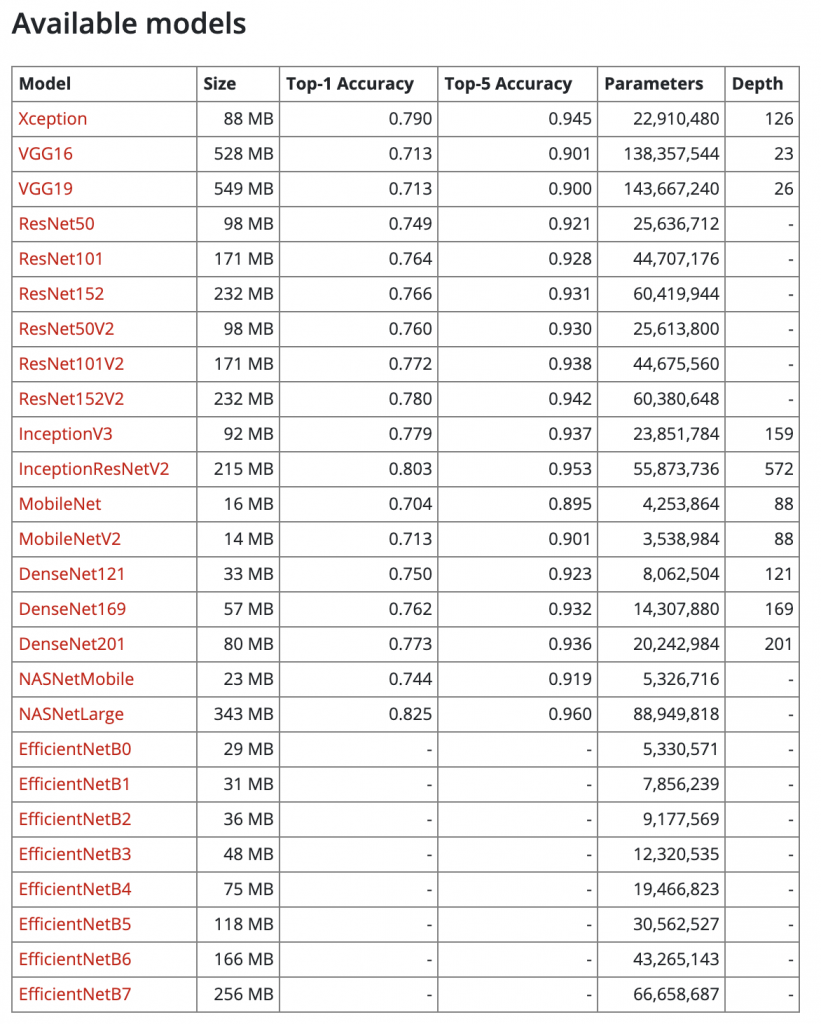Viewport: 821px width, 1024px height.
Task: Follow the DenseNet121 link
Action: pos(72,574)
